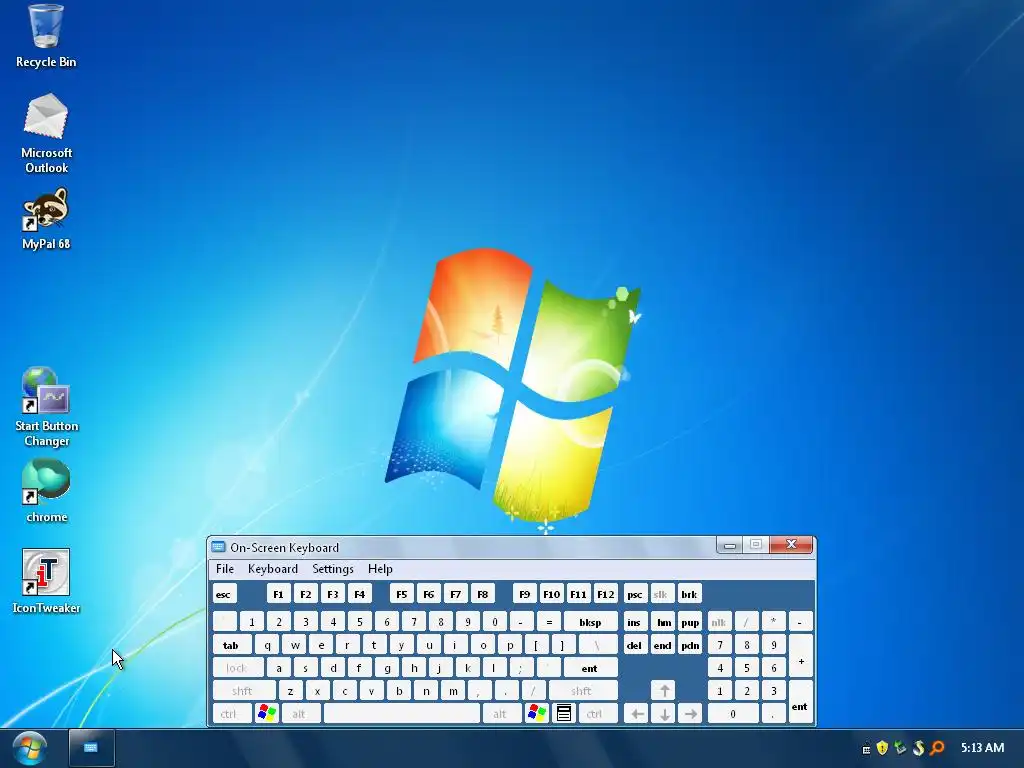Open the Keyboard menu
The width and height of the screenshot is (1024, 768).
click(272, 569)
